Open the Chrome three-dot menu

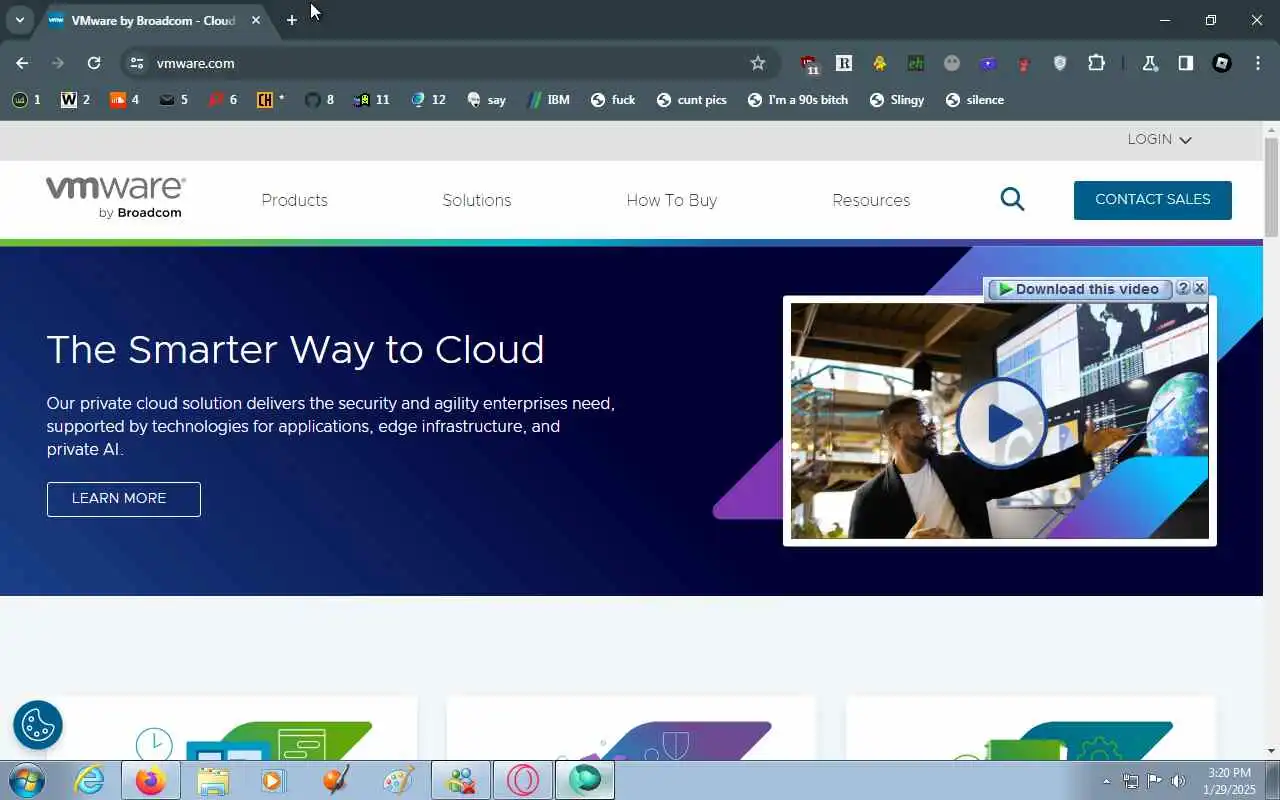(x=1258, y=63)
